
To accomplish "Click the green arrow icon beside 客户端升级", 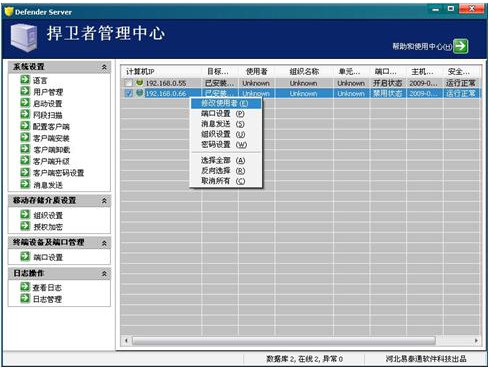I will tap(25, 160).
